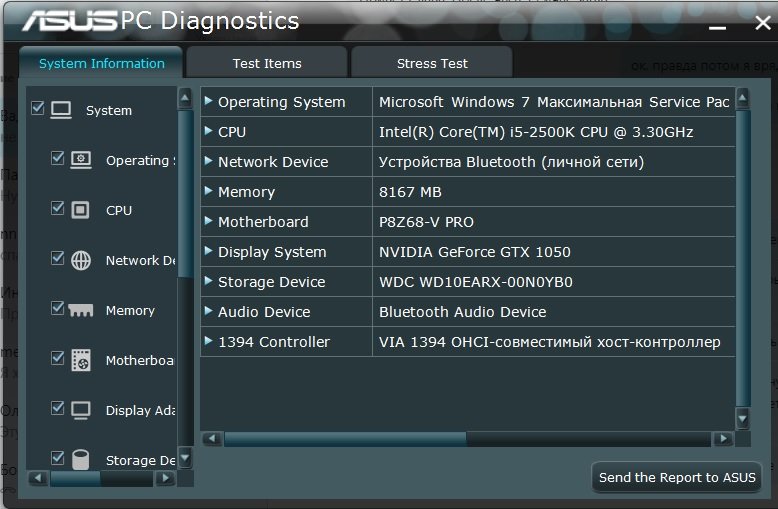Click the Display Adapter monitor icon
The width and height of the screenshot is (778, 509).
[81, 410]
